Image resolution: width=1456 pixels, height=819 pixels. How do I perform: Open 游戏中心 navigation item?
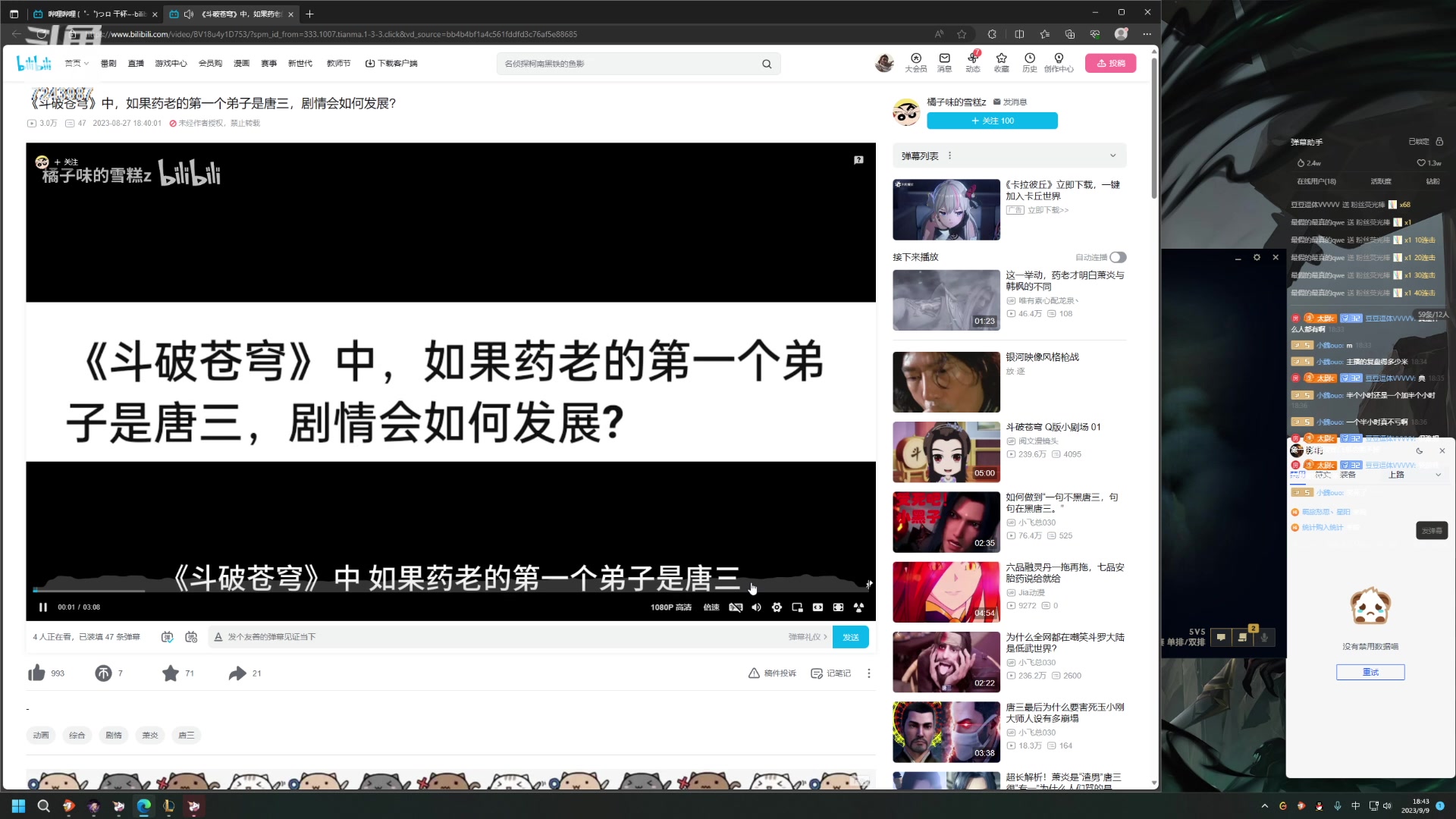171,64
